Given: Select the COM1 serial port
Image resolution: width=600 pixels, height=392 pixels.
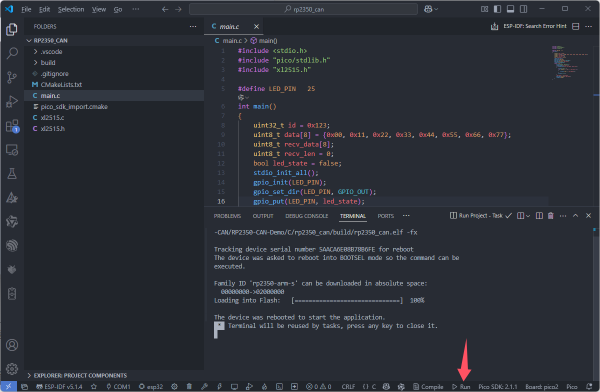Looking at the screenshot, I should (119, 387).
